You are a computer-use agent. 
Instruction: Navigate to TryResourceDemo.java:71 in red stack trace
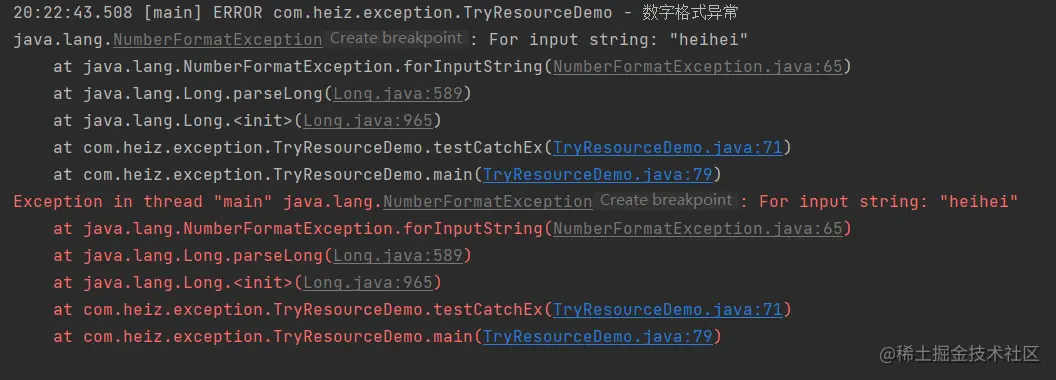(667, 309)
